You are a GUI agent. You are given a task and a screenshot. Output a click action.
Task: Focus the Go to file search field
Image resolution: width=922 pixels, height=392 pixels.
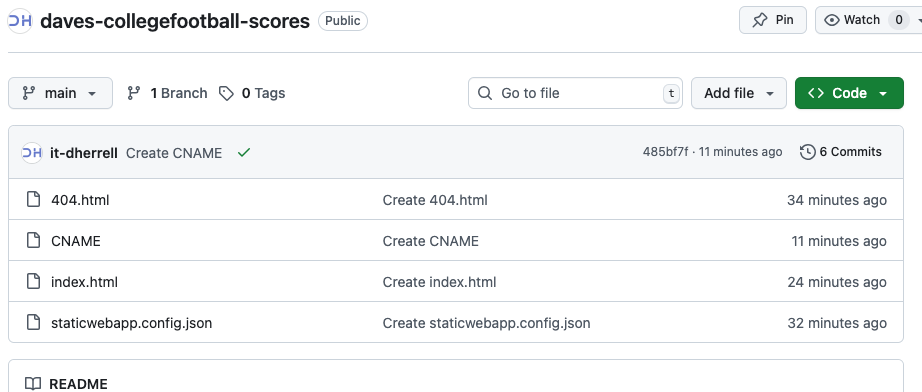tap(575, 93)
